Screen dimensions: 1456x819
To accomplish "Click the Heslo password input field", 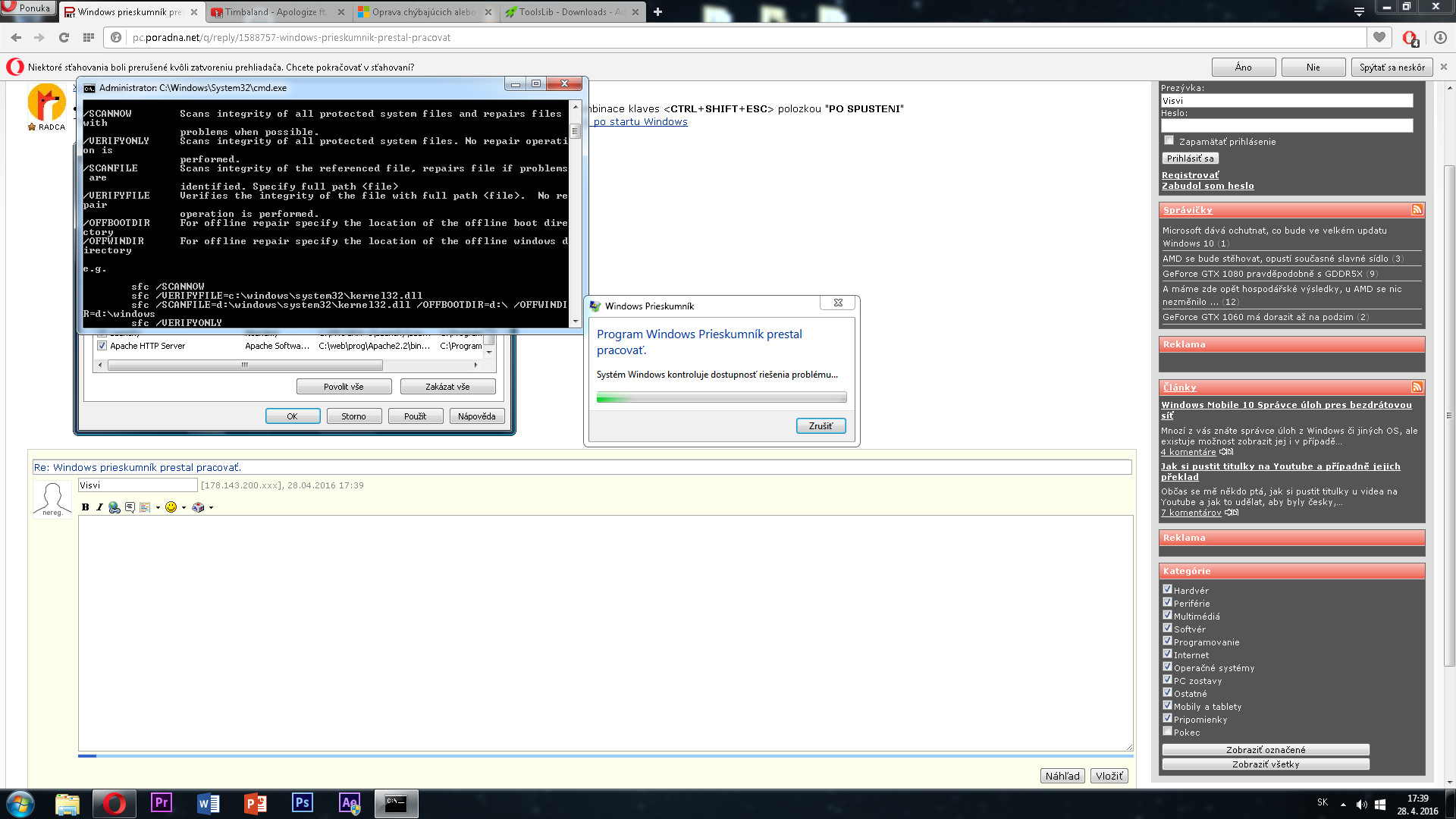I will point(1287,125).
